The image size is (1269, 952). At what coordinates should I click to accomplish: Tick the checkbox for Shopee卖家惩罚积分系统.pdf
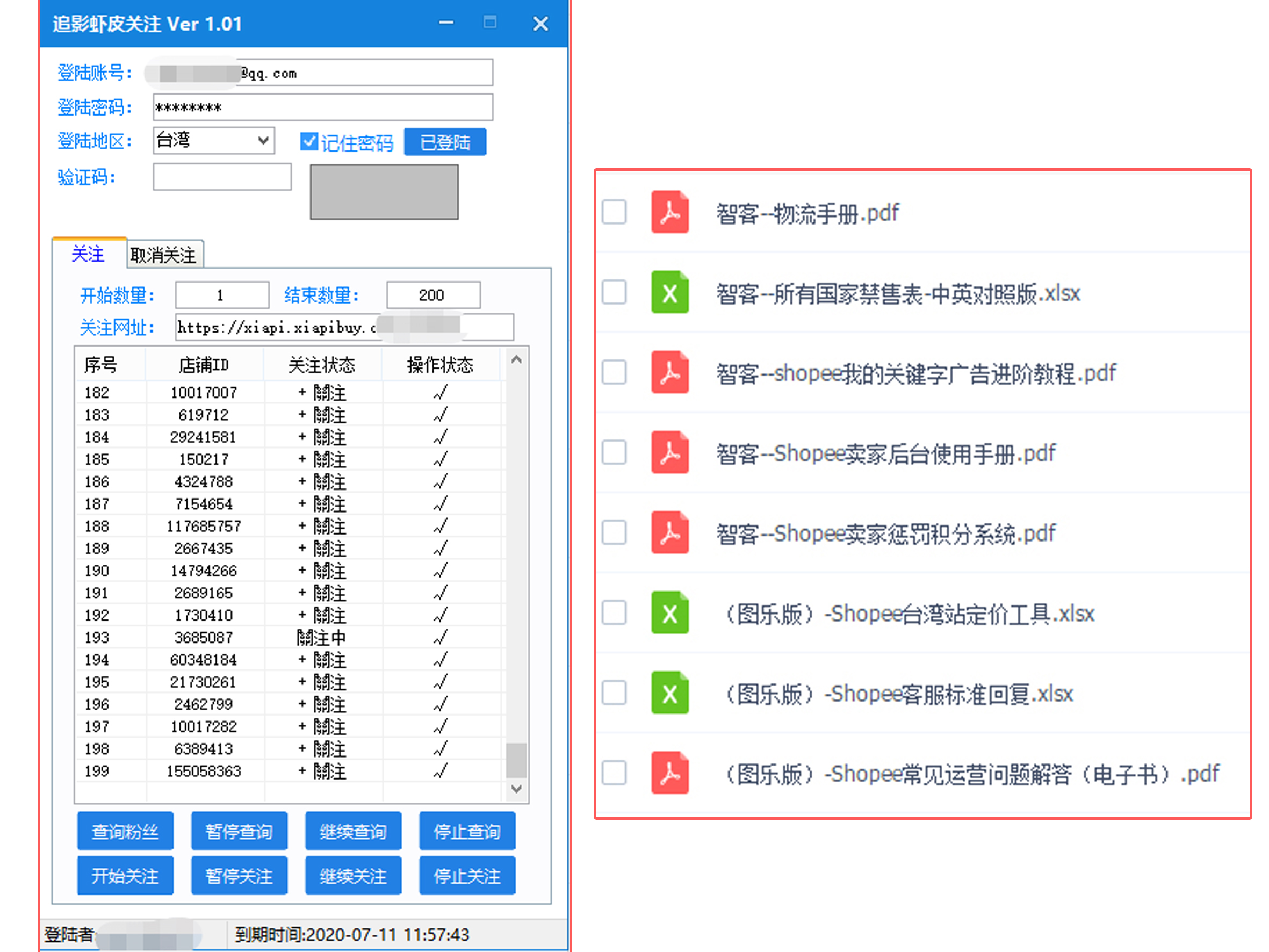[x=614, y=532]
